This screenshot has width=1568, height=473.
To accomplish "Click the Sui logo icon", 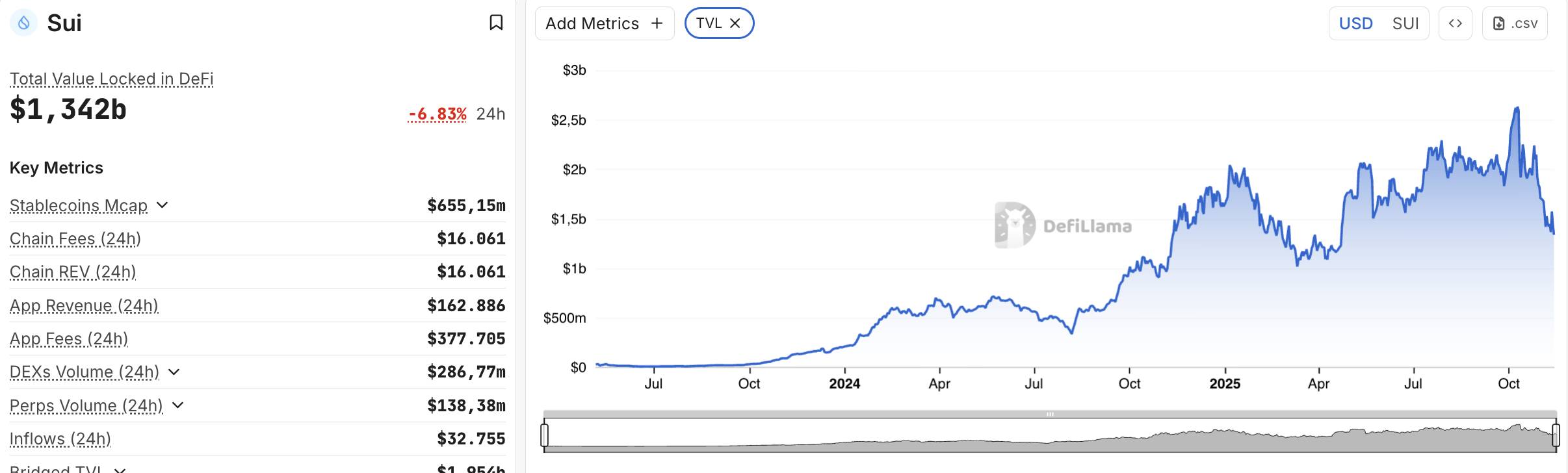I will (25, 23).
